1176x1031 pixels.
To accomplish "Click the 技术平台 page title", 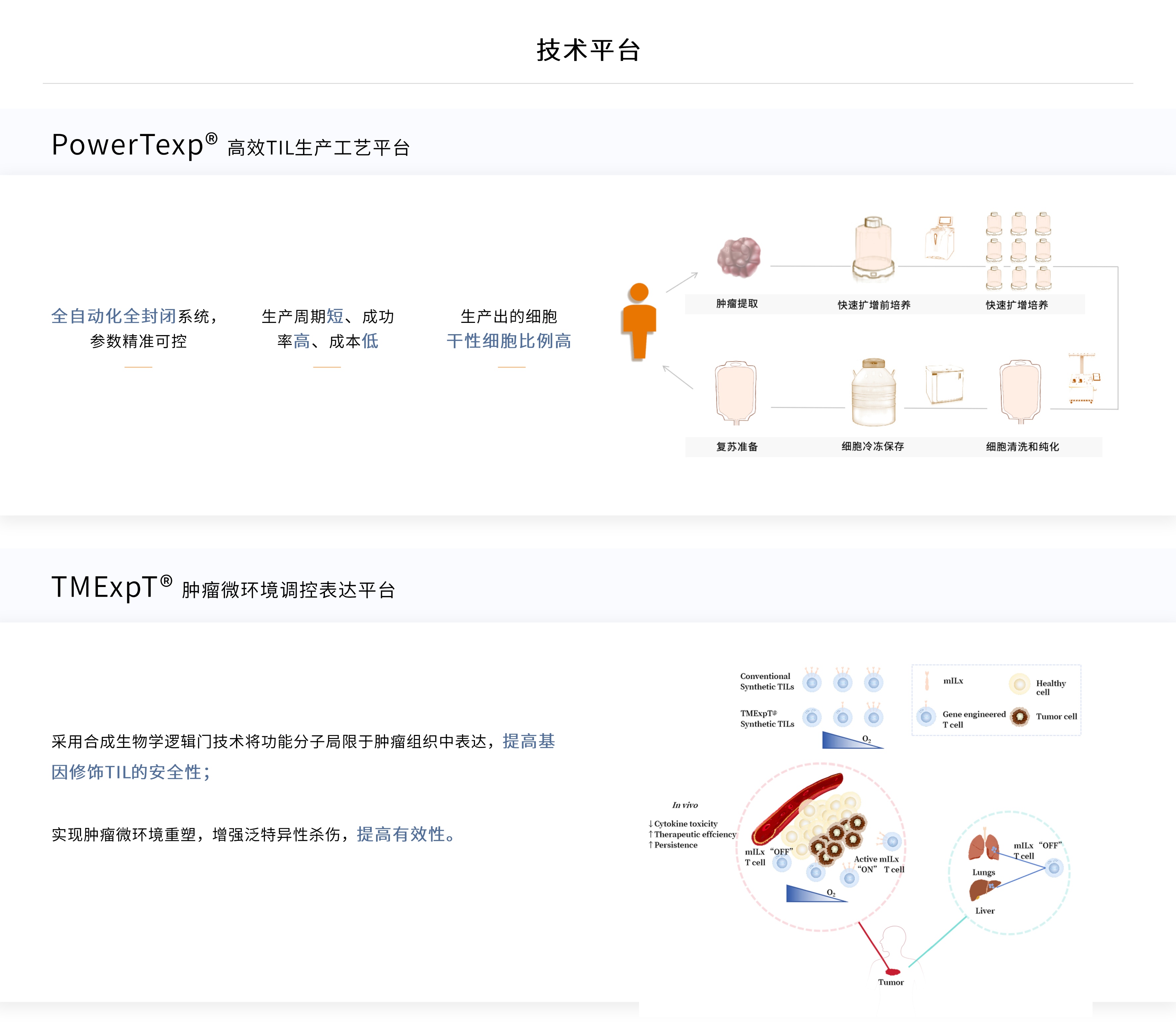I will [x=588, y=50].
